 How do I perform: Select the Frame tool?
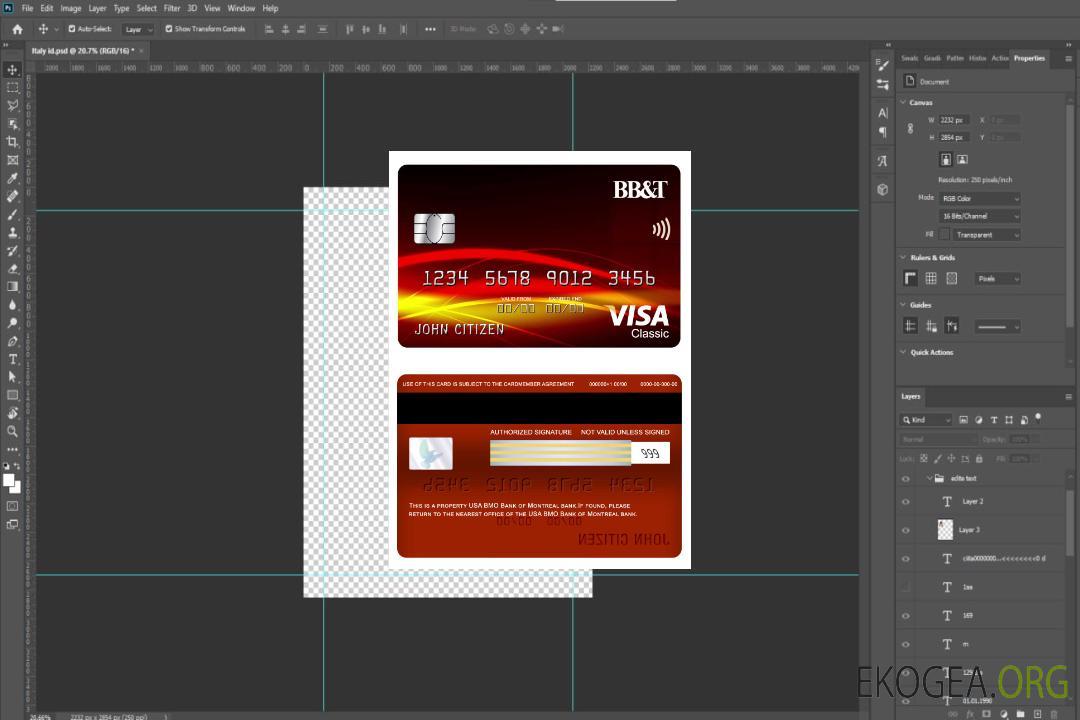[12, 160]
